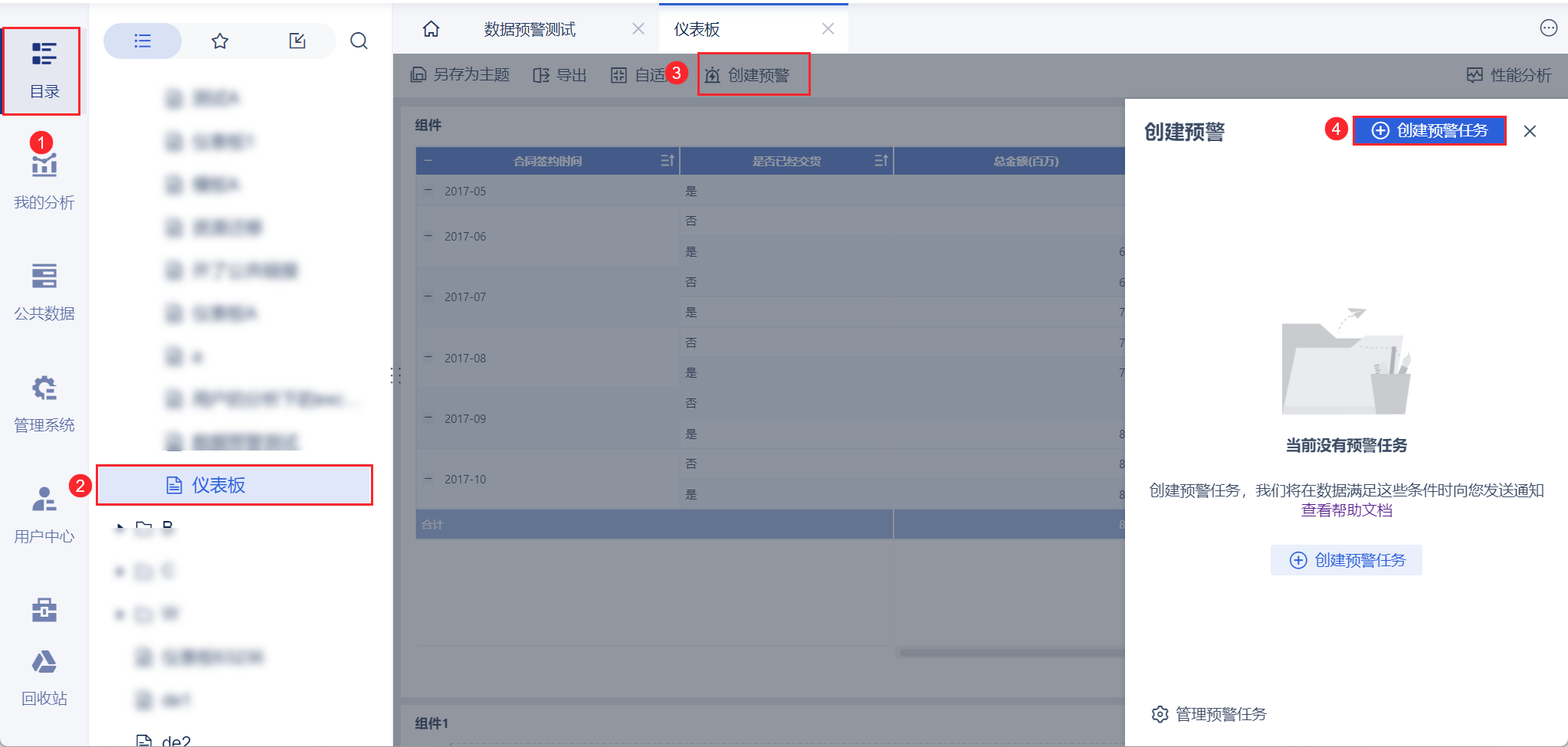
Task: Open 公共数据 sidebar section
Action: click(x=44, y=293)
